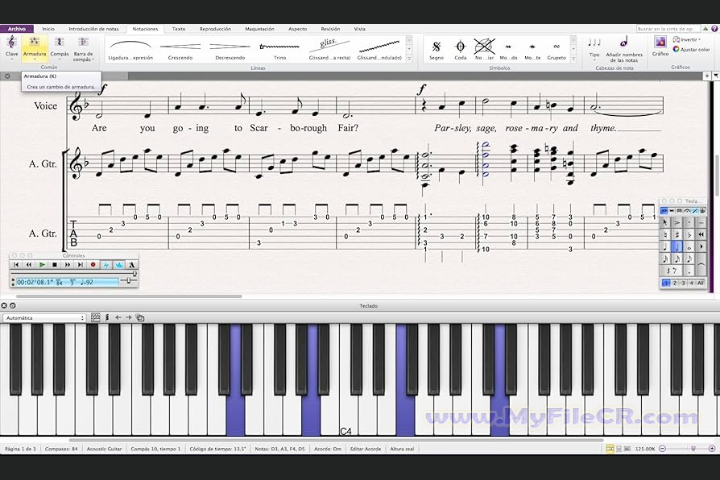Image resolution: width=720 pixels, height=480 pixels.
Task: Click the Altura real status bar entry
Action: [402, 449]
